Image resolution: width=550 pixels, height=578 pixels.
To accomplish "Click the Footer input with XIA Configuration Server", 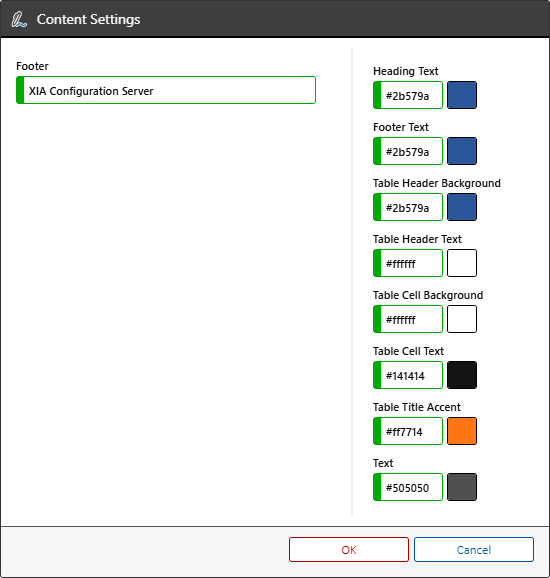I will point(166,90).
